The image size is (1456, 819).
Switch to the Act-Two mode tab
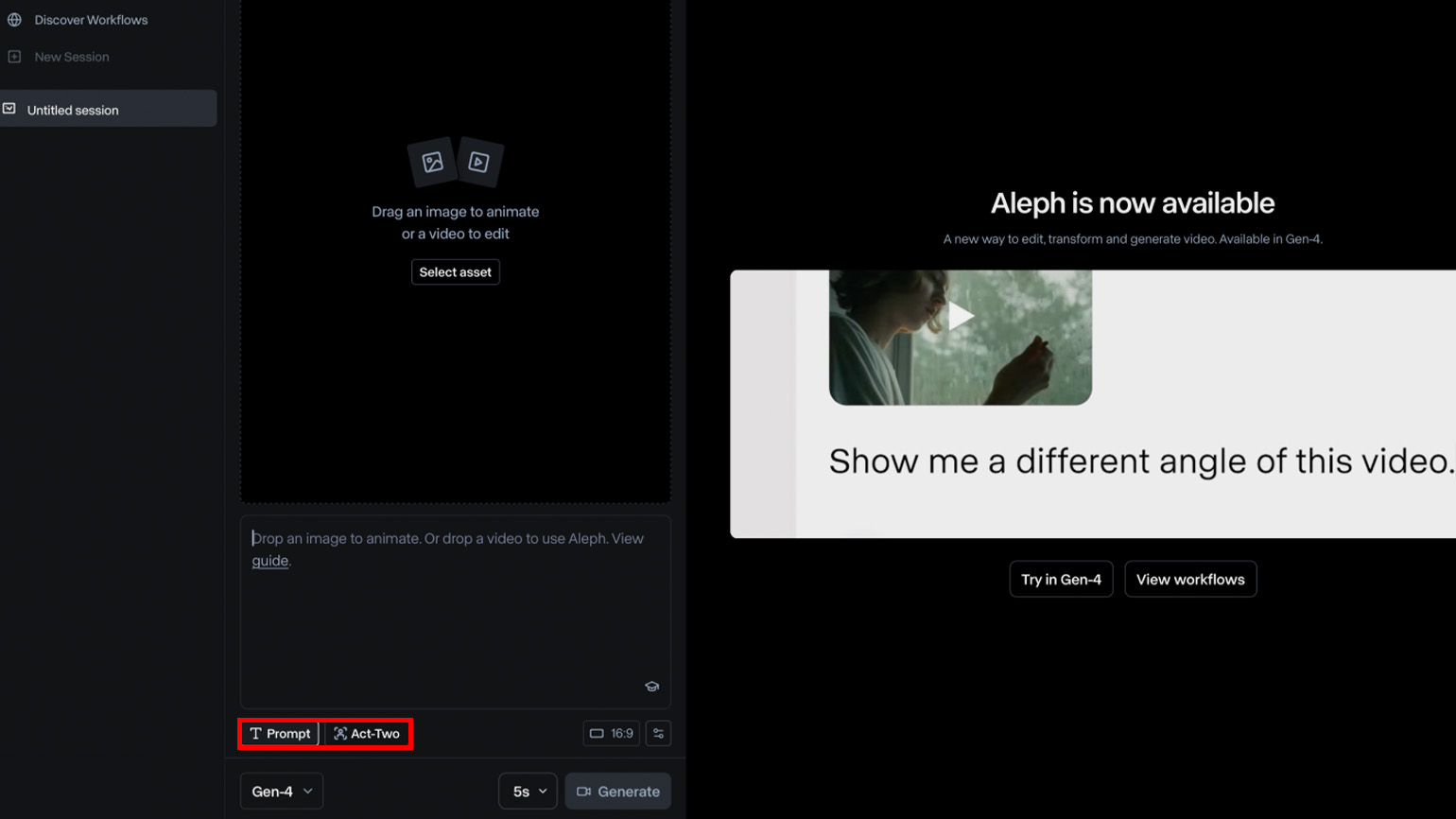[367, 734]
